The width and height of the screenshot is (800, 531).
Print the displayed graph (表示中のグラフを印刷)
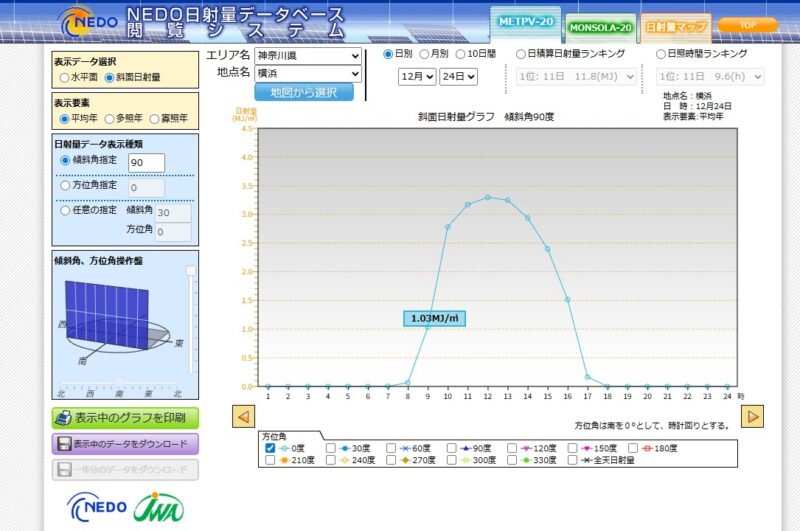tap(125, 417)
